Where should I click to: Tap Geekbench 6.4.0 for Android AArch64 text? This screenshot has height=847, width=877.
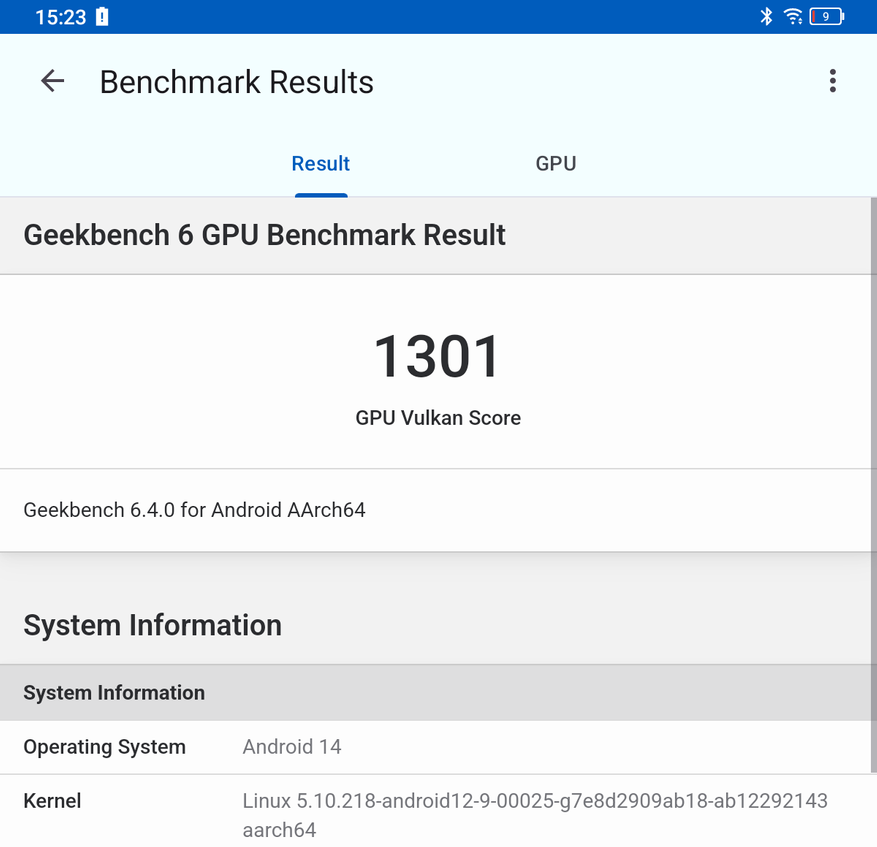pos(194,510)
